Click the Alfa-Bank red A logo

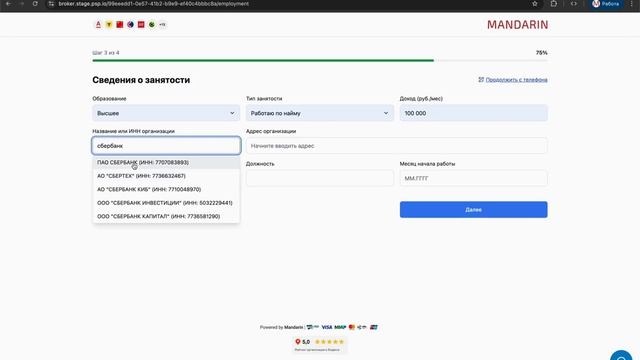98,24
